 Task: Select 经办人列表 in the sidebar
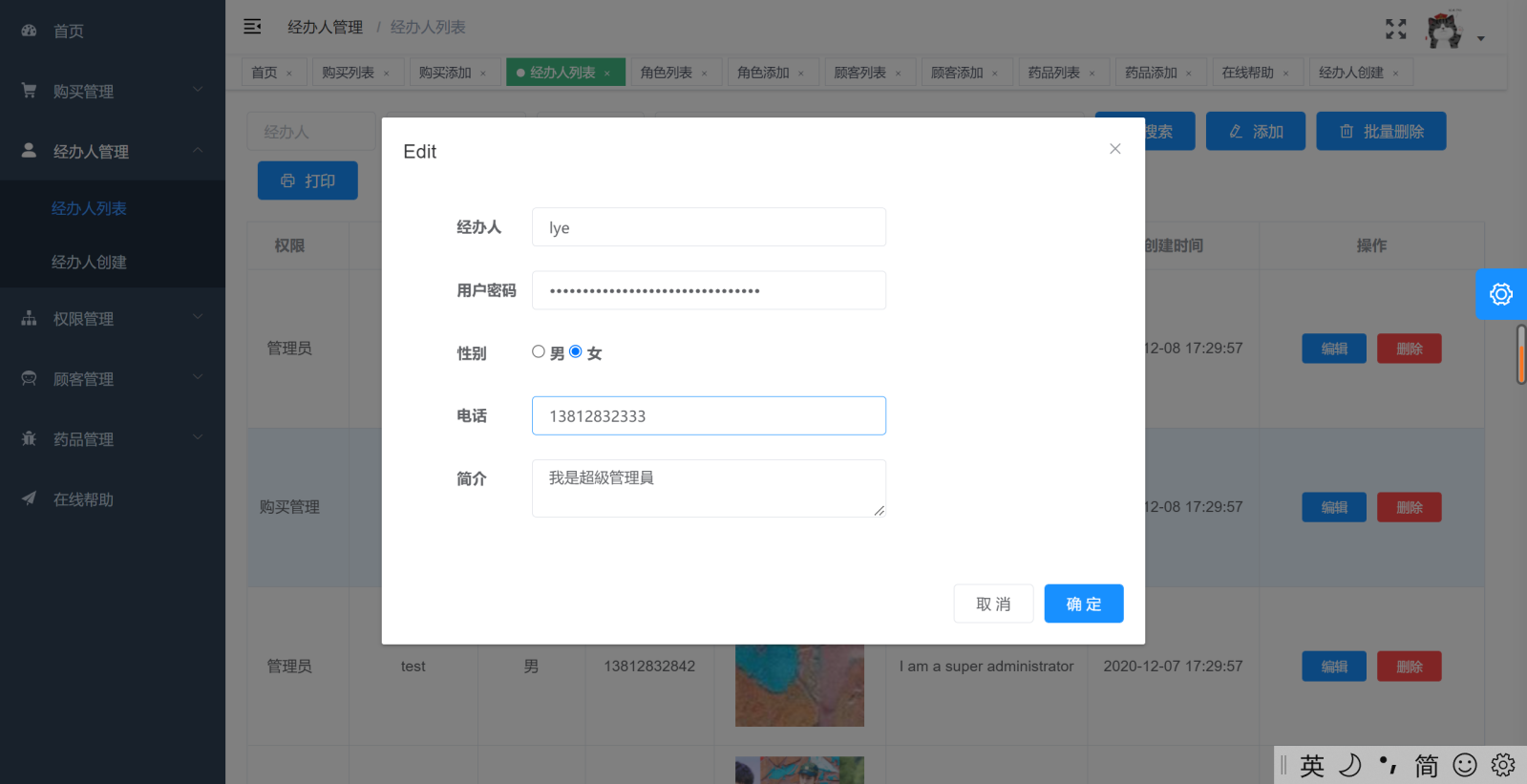[x=113, y=208]
